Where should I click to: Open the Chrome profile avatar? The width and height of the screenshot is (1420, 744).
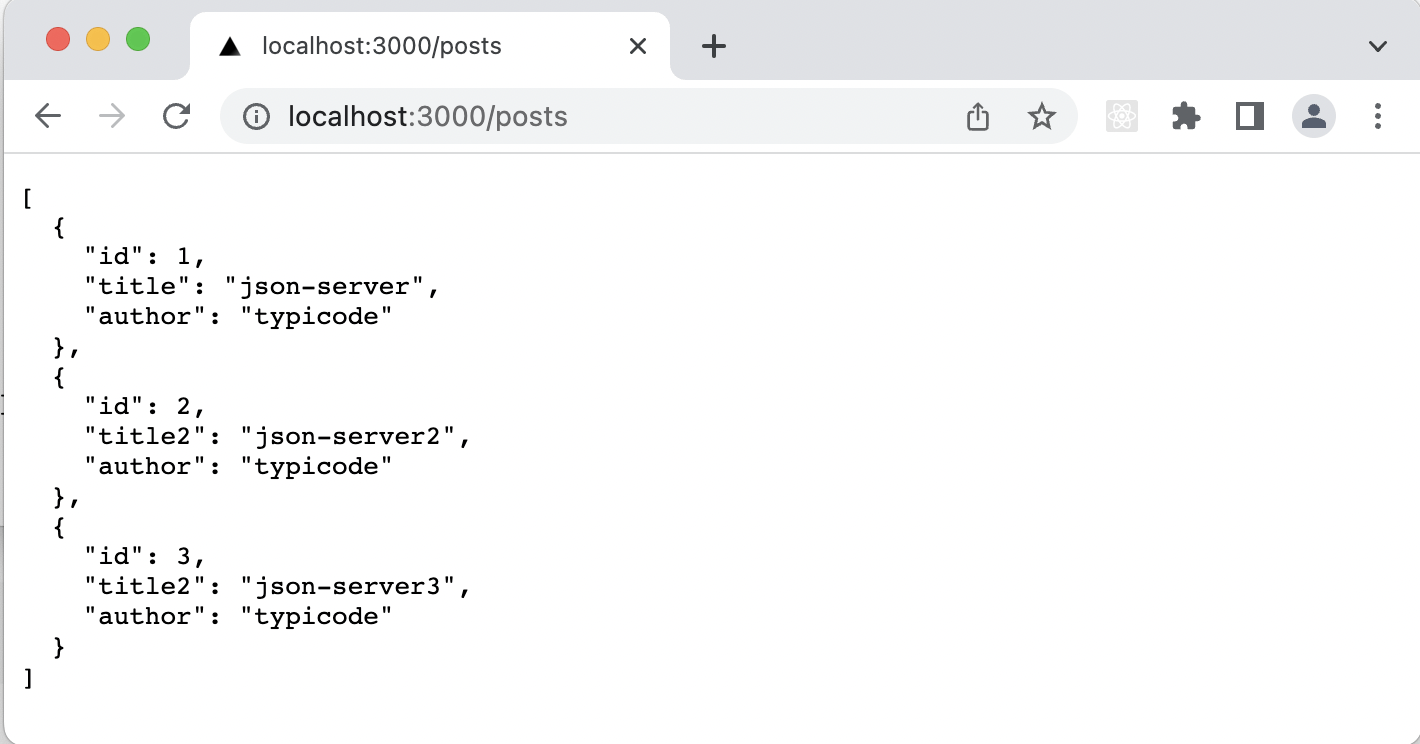click(x=1314, y=117)
